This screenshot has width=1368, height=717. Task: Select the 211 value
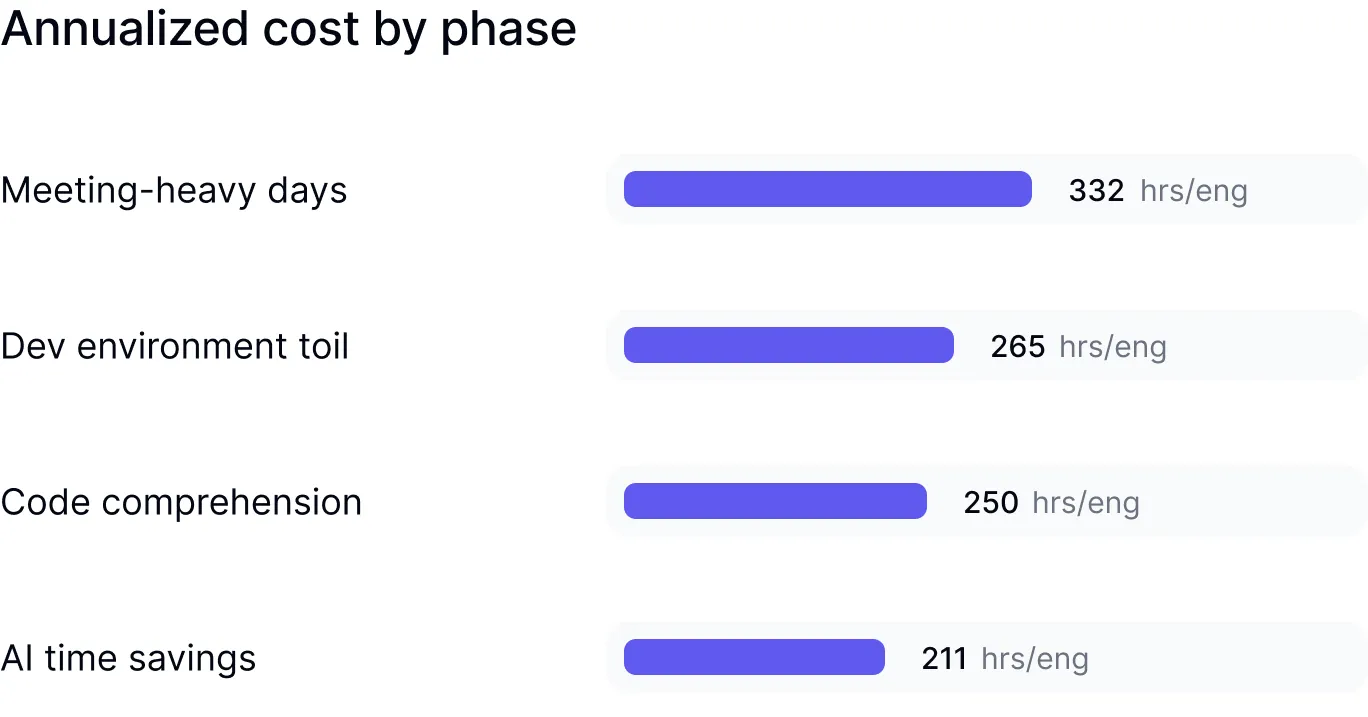pos(944,658)
